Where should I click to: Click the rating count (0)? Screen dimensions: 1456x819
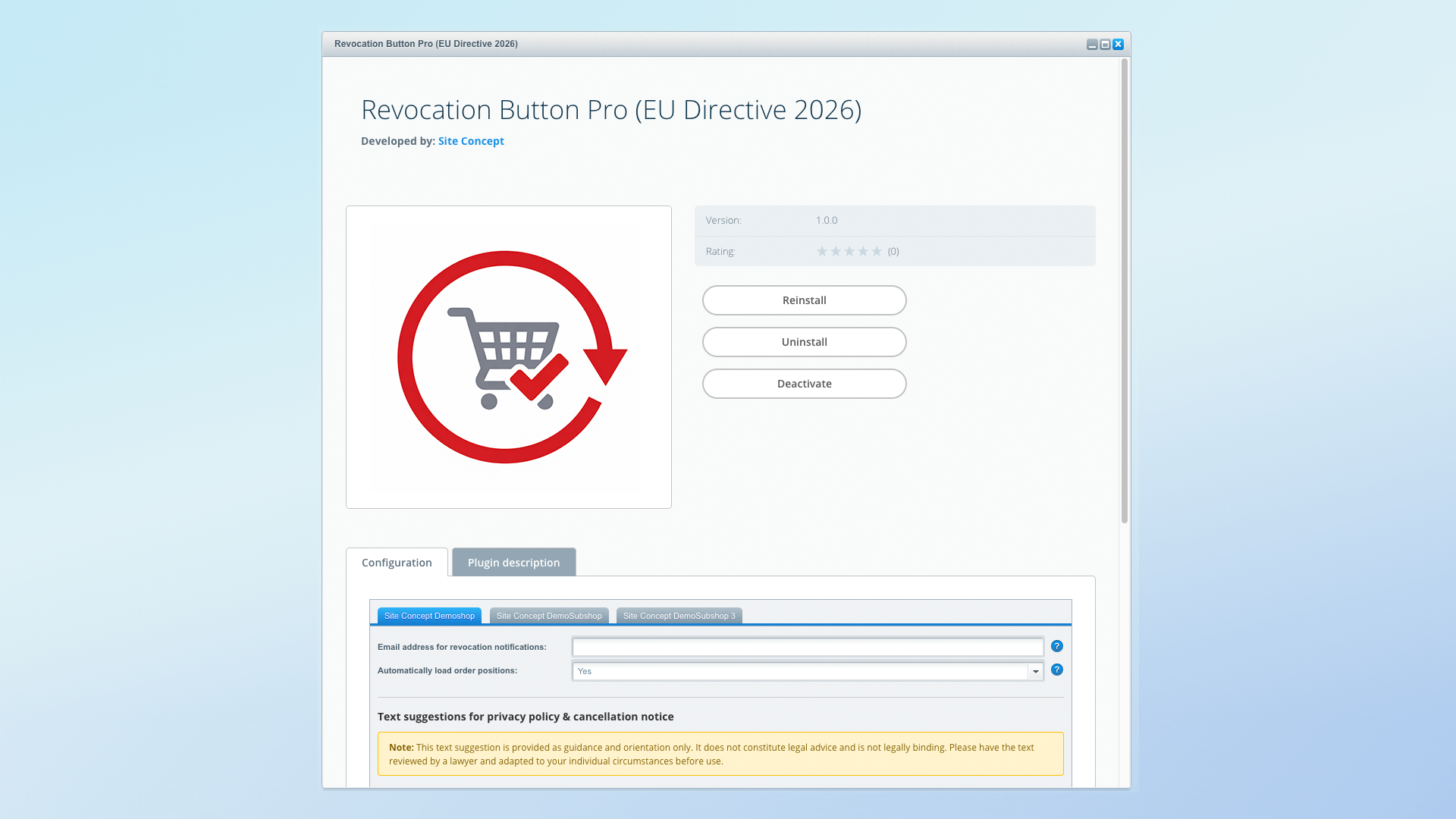[893, 251]
